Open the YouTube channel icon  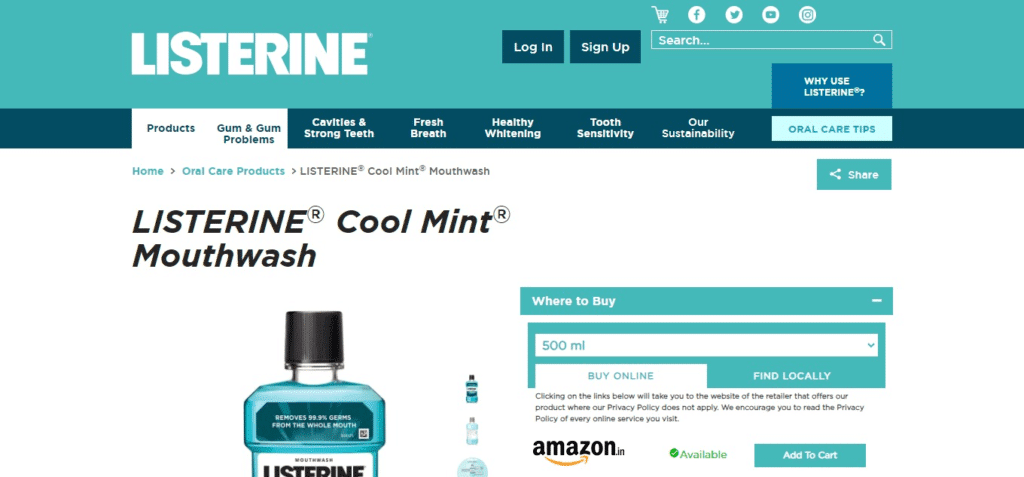pos(771,14)
